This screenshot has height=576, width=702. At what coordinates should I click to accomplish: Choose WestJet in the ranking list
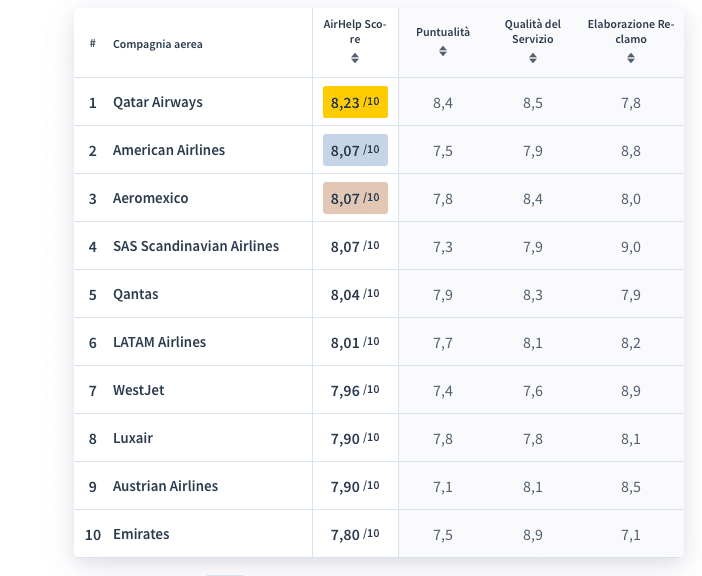tap(138, 390)
